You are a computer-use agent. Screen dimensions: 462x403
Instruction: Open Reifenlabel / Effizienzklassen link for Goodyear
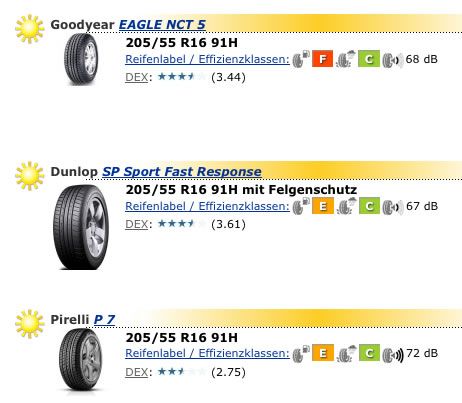pos(207,59)
